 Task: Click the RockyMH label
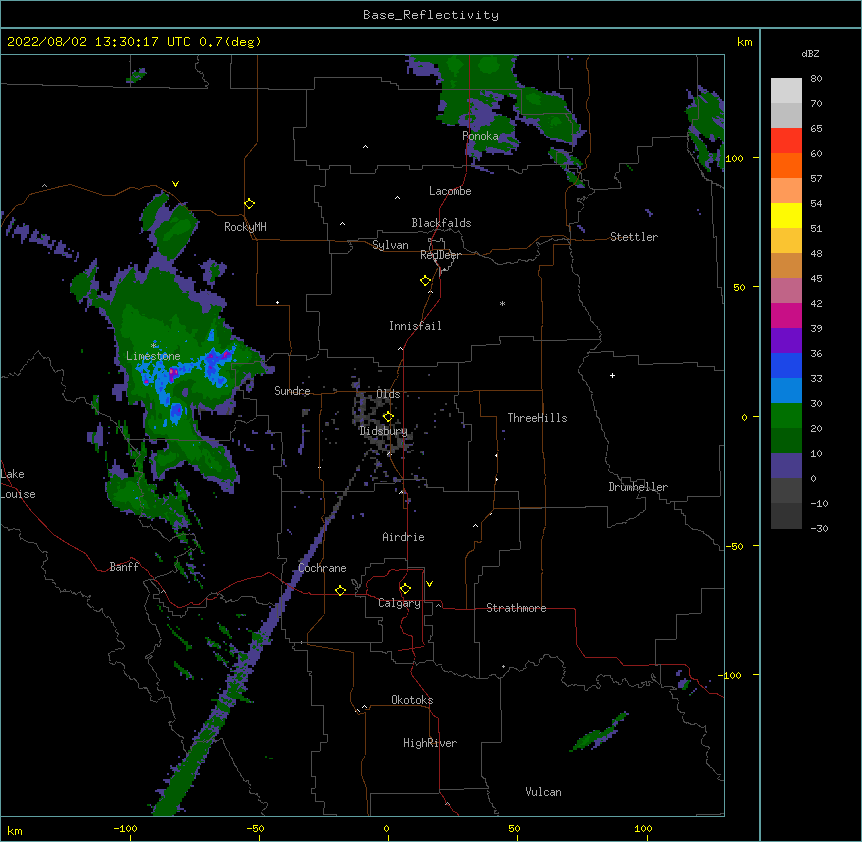245,227
